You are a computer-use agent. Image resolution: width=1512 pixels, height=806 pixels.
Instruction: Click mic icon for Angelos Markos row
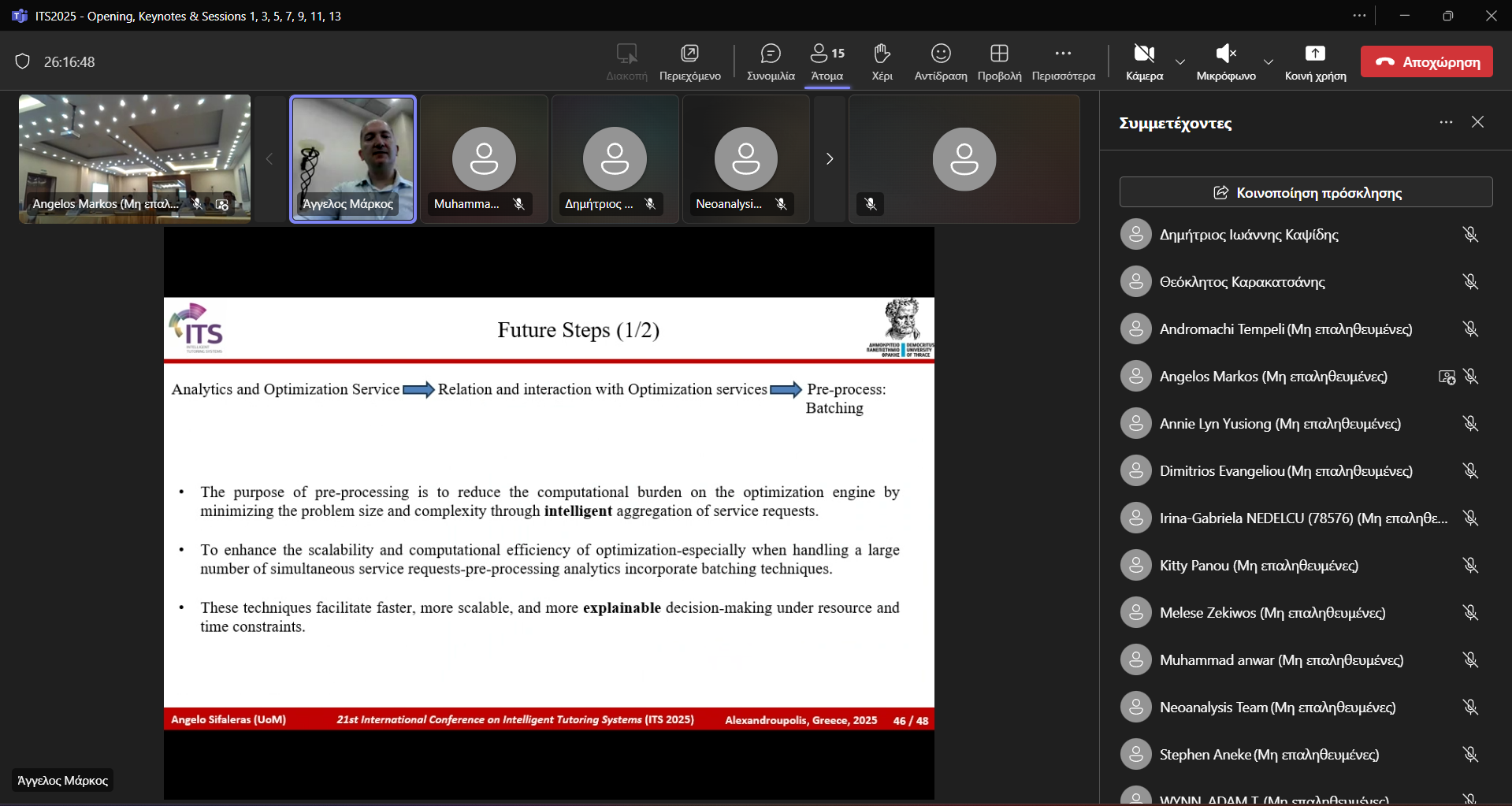point(1470,376)
